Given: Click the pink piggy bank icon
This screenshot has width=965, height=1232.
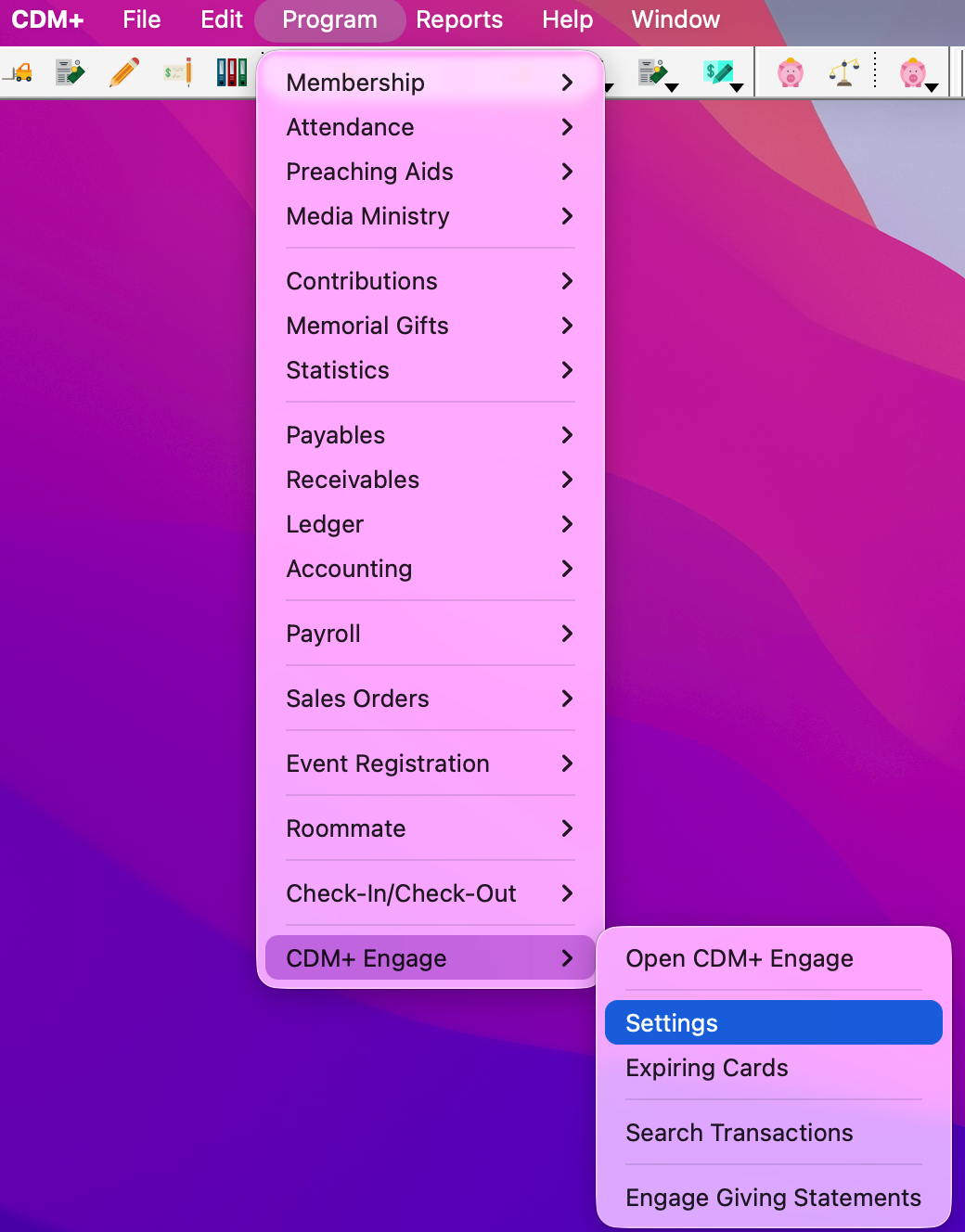Looking at the screenshot, I should tap(791, 72).
